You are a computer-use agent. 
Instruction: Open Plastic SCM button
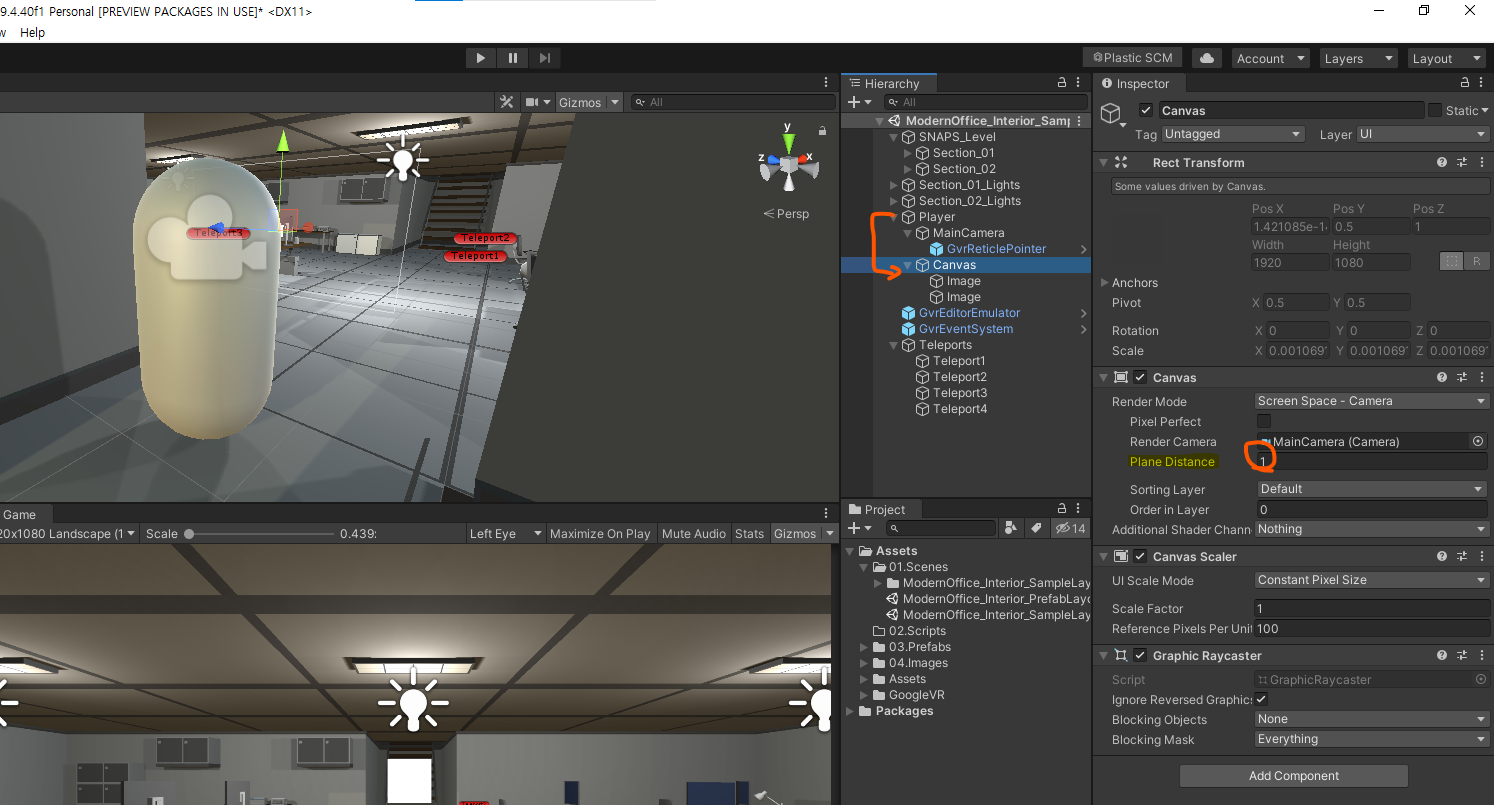pyautogui.click(x=1132, y=58)
